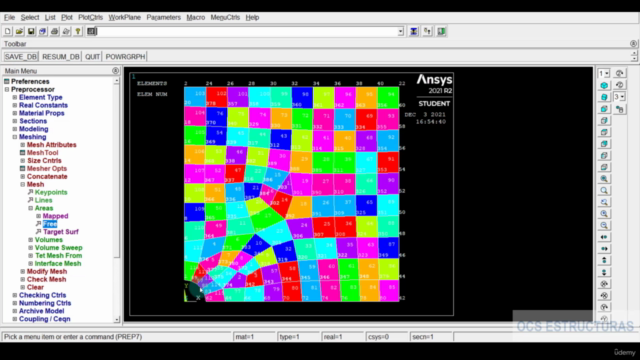
Task: Click Main Menu scrollbar down arrow
Action: pos(117,320)
